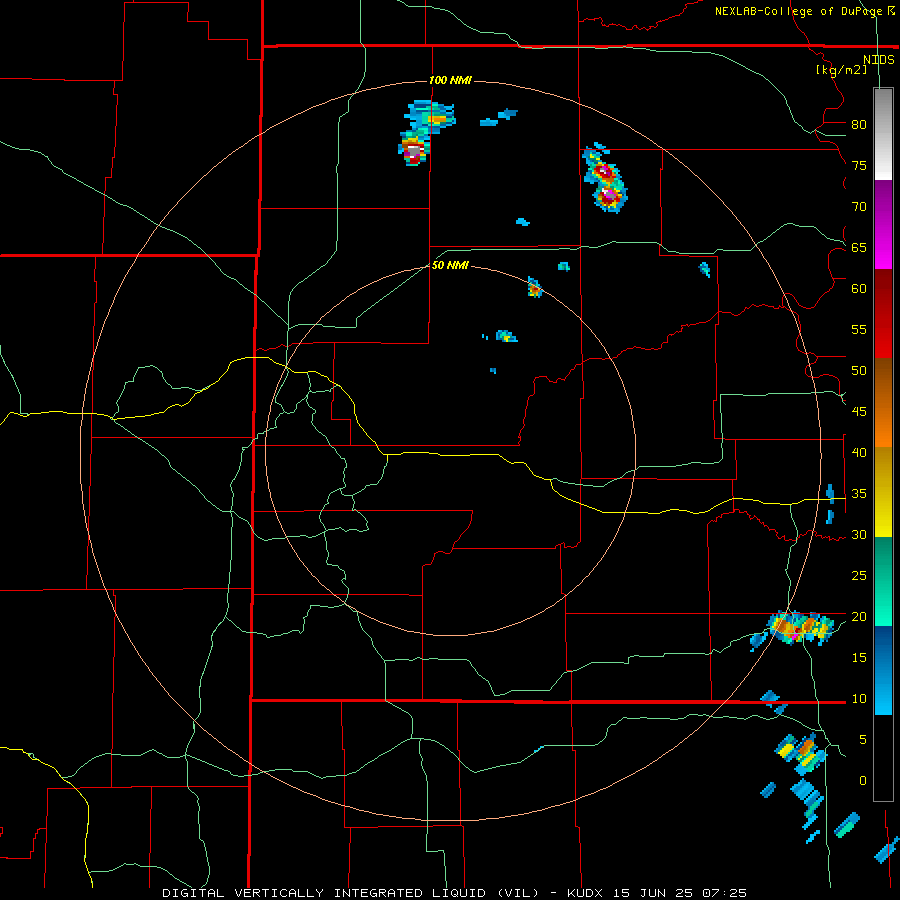Pick the gray-white top segment of color bar

[883, 134]
